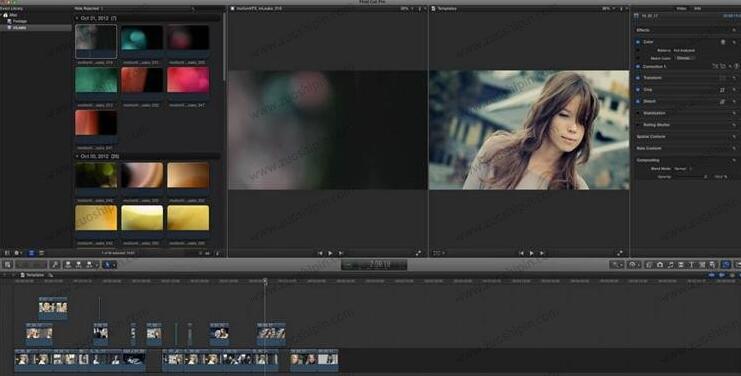Image resolution: width=741 pixels, height=376 pixels.
Task: Play the main Templates viewer
Action: click(531, 253)
